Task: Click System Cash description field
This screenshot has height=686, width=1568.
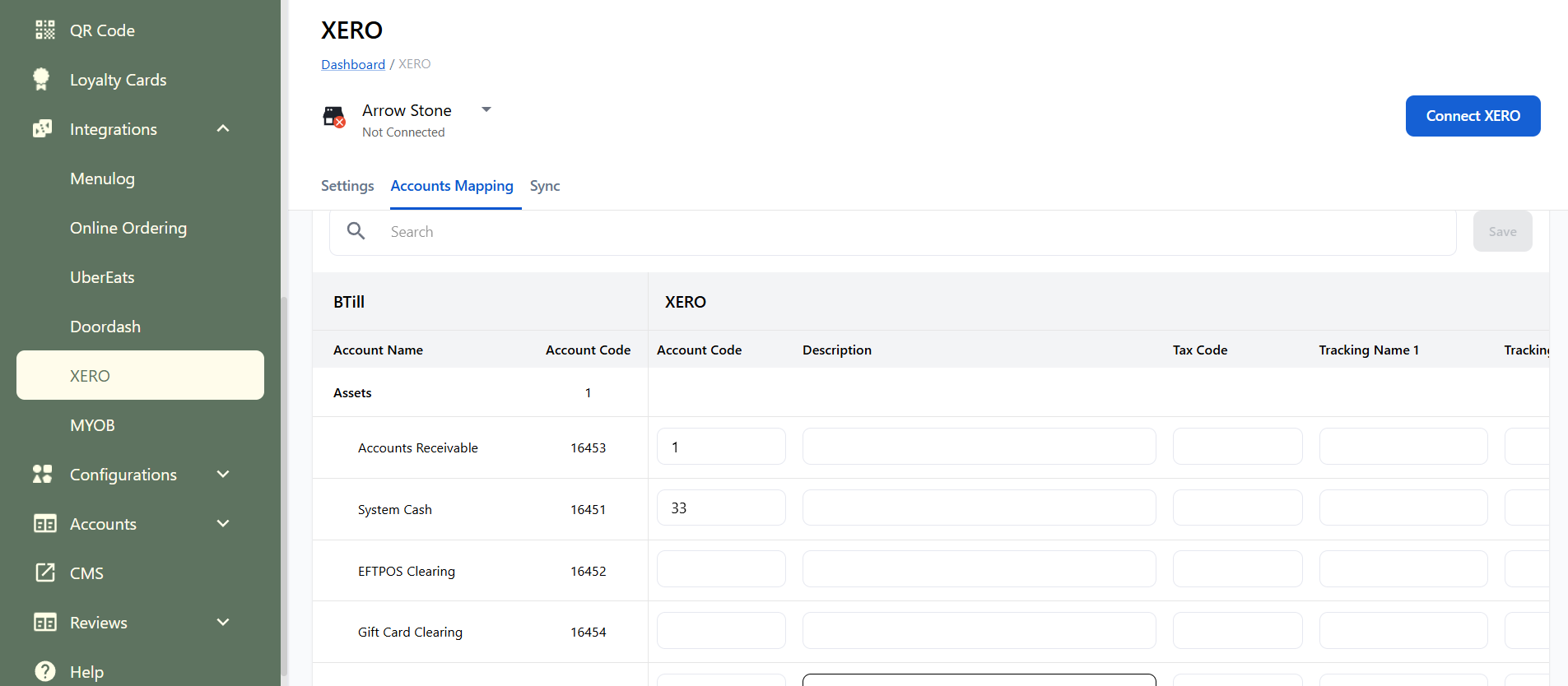Action: [x=979, y=508]
